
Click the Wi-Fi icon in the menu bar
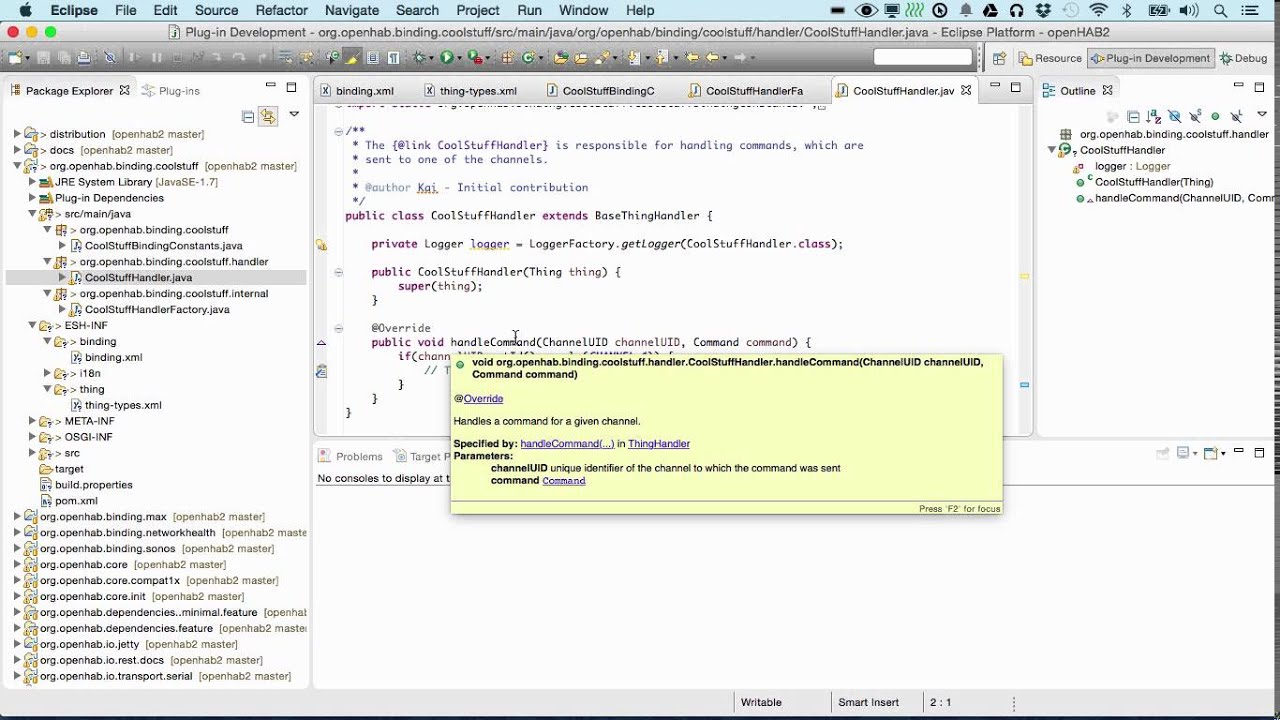[1098, 10]
